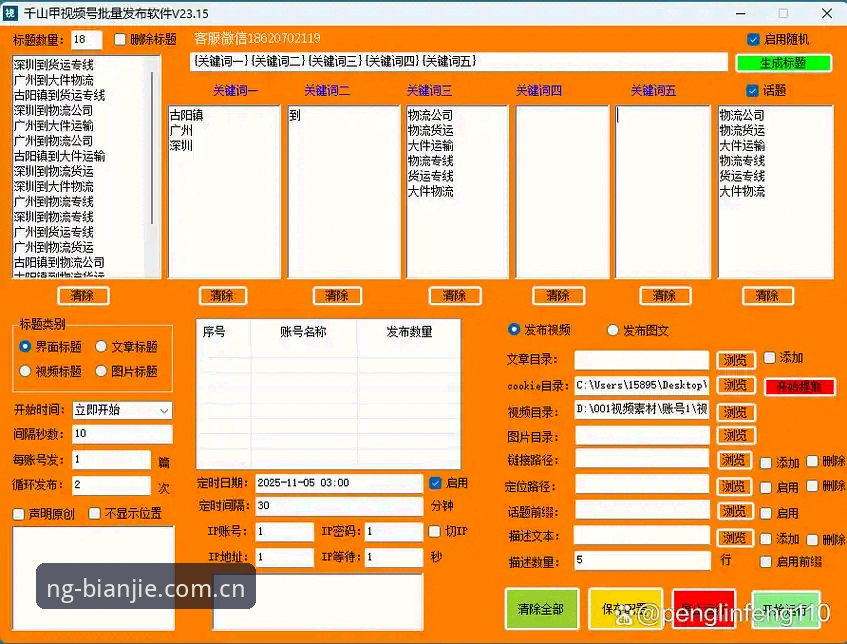Click 浏览 for 图片目录

click(x=735, y=435)
